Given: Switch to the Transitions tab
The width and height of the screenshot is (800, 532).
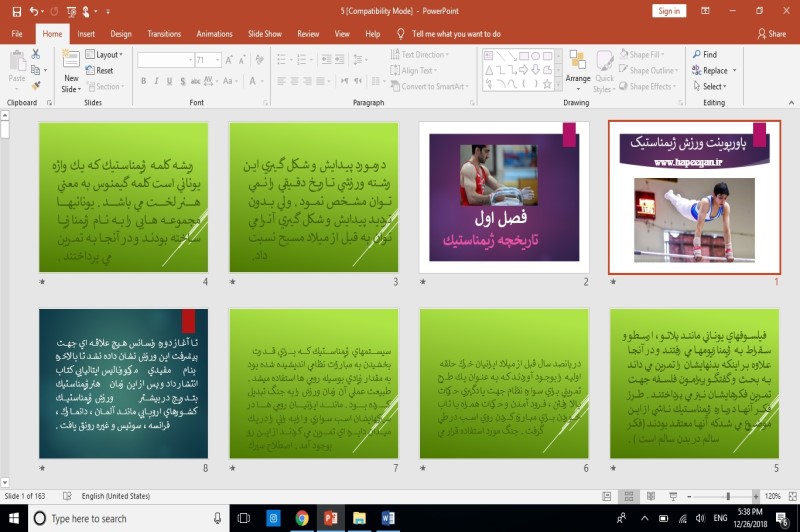Looking at the screenshot, I should coord(164,33).
